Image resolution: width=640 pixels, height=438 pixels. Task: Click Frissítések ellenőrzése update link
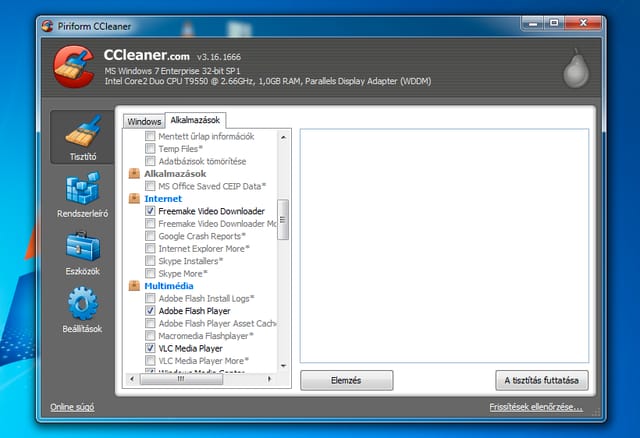coord(536,407)
